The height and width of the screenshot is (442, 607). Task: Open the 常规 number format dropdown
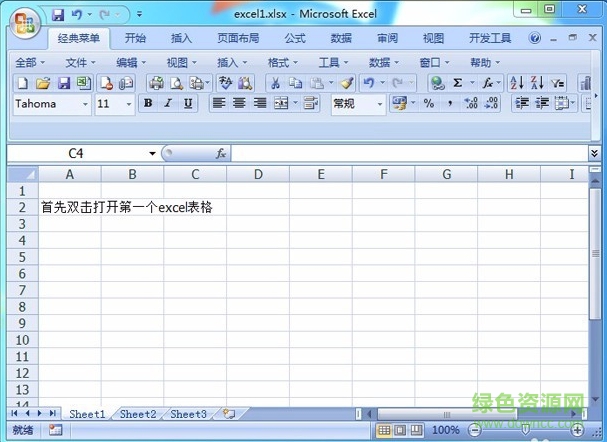click(x=380, y=104)
